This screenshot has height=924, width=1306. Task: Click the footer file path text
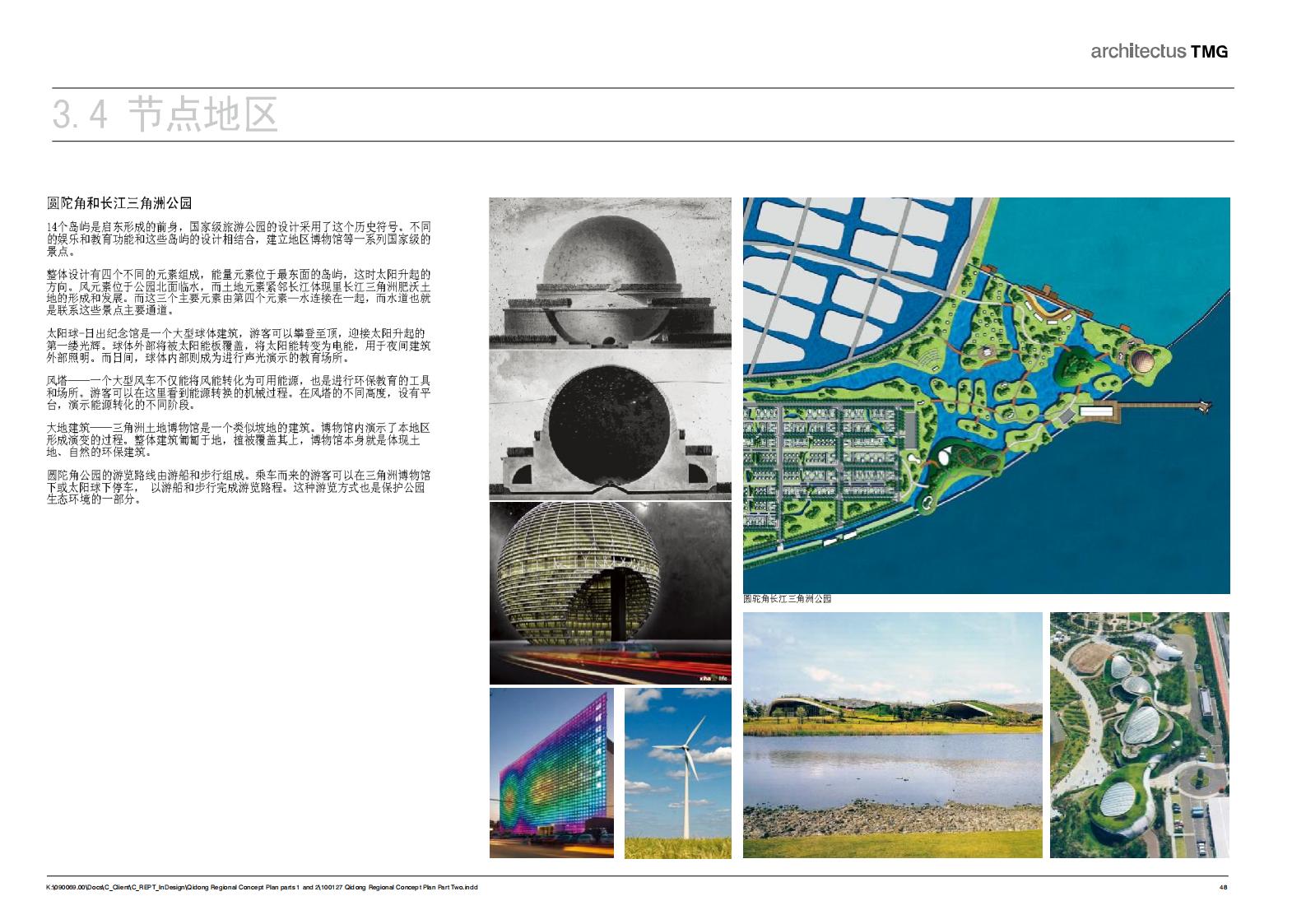pos(263,888)
